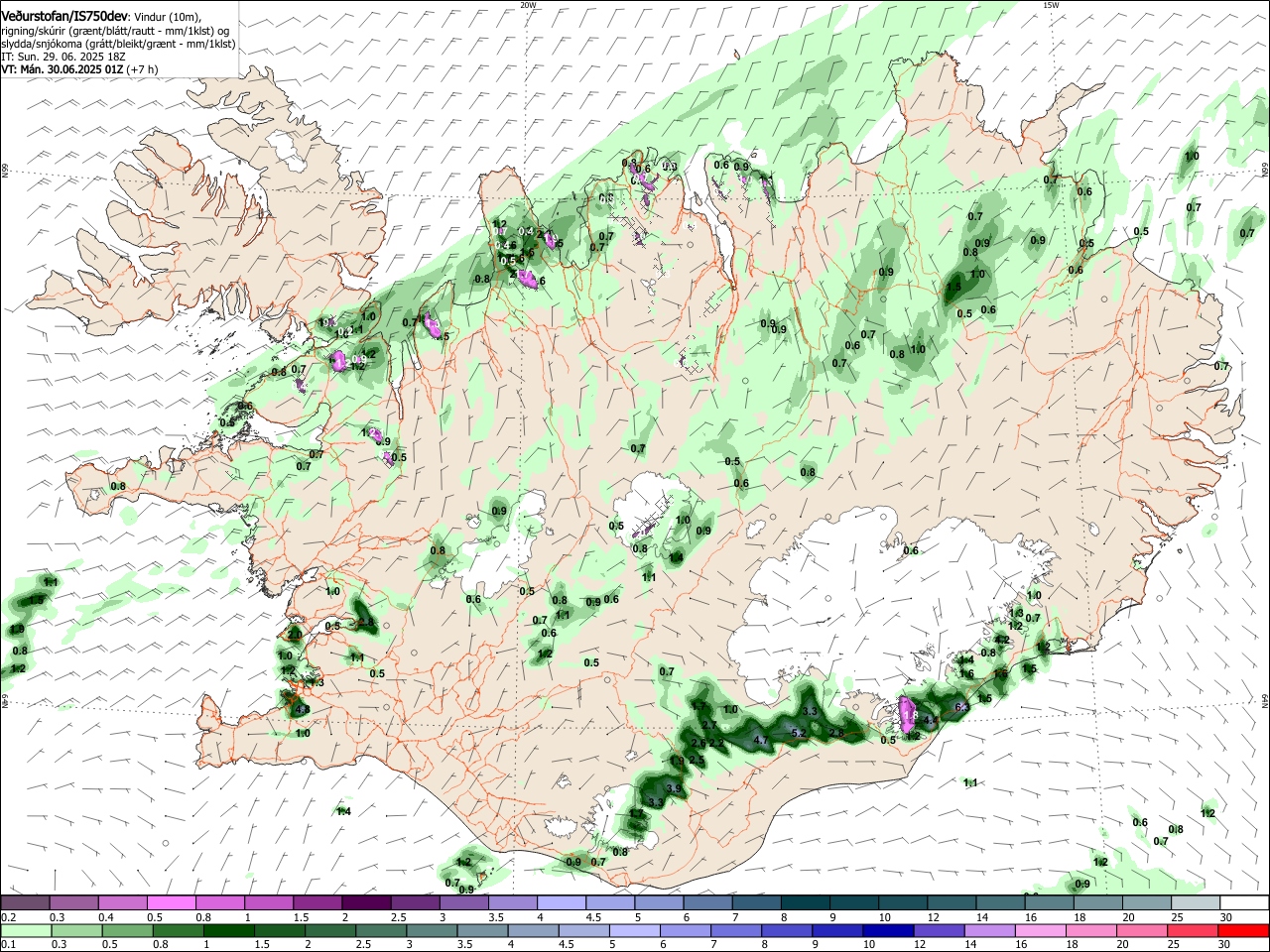Select the IT: Sun. 29. 06. 2025 18Z line
Image resolution: width=1270 pixels, height=952 pixels.
point(63,57)
